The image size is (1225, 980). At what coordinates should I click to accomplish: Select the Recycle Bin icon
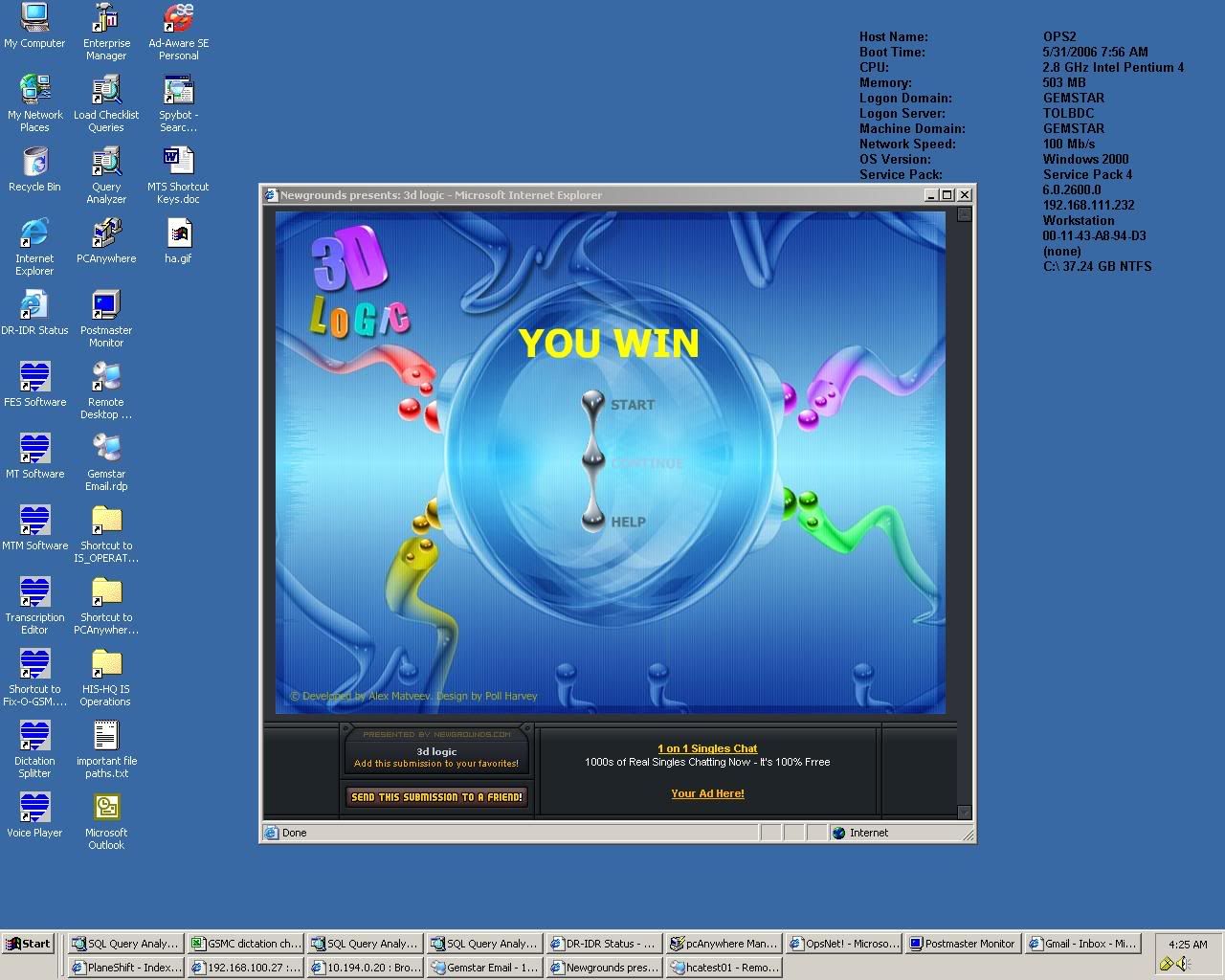tap(34, 169)
